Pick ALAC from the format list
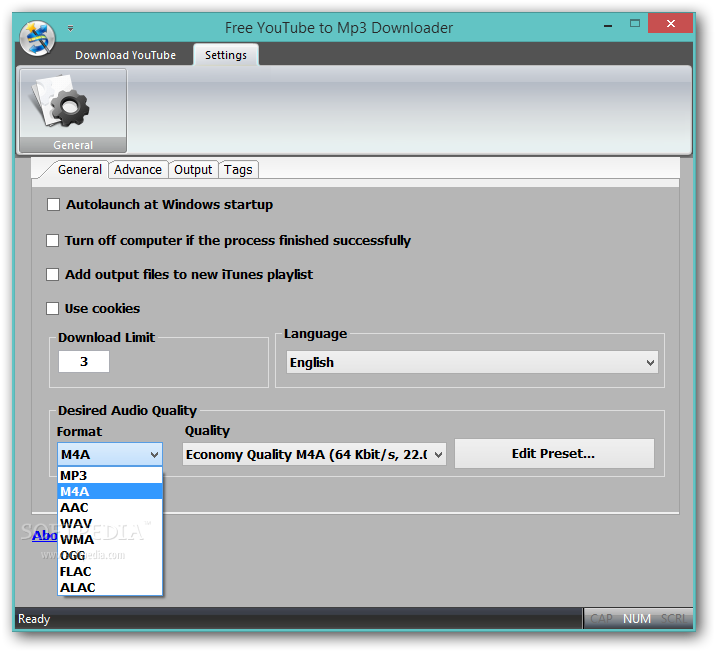 point(110,587)
